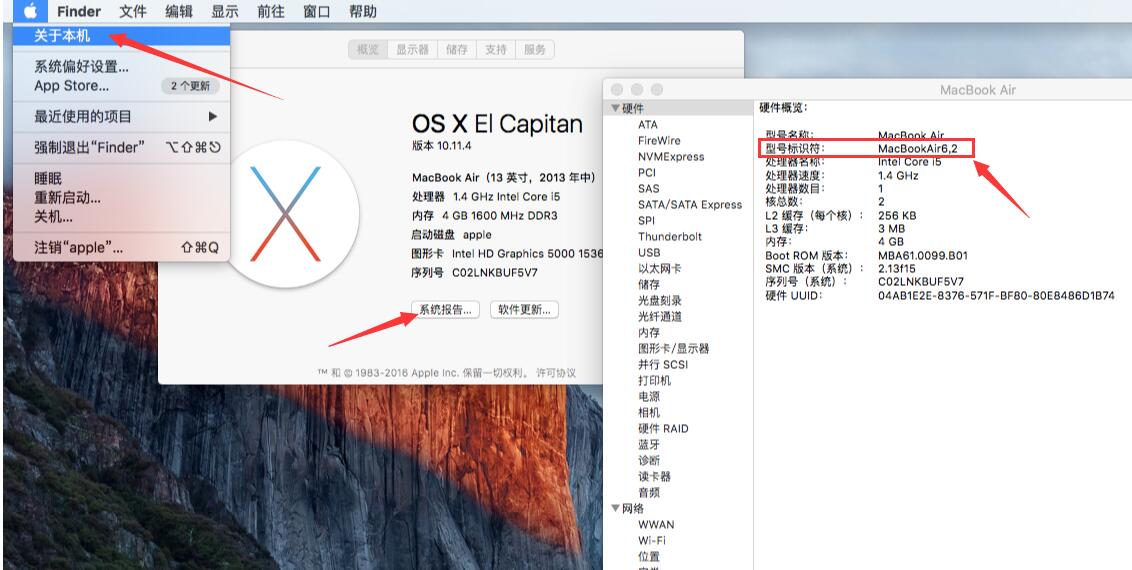Open the Finder menu bar item
The height and width of the screenshot is (570, 1132).
[79, 12]
